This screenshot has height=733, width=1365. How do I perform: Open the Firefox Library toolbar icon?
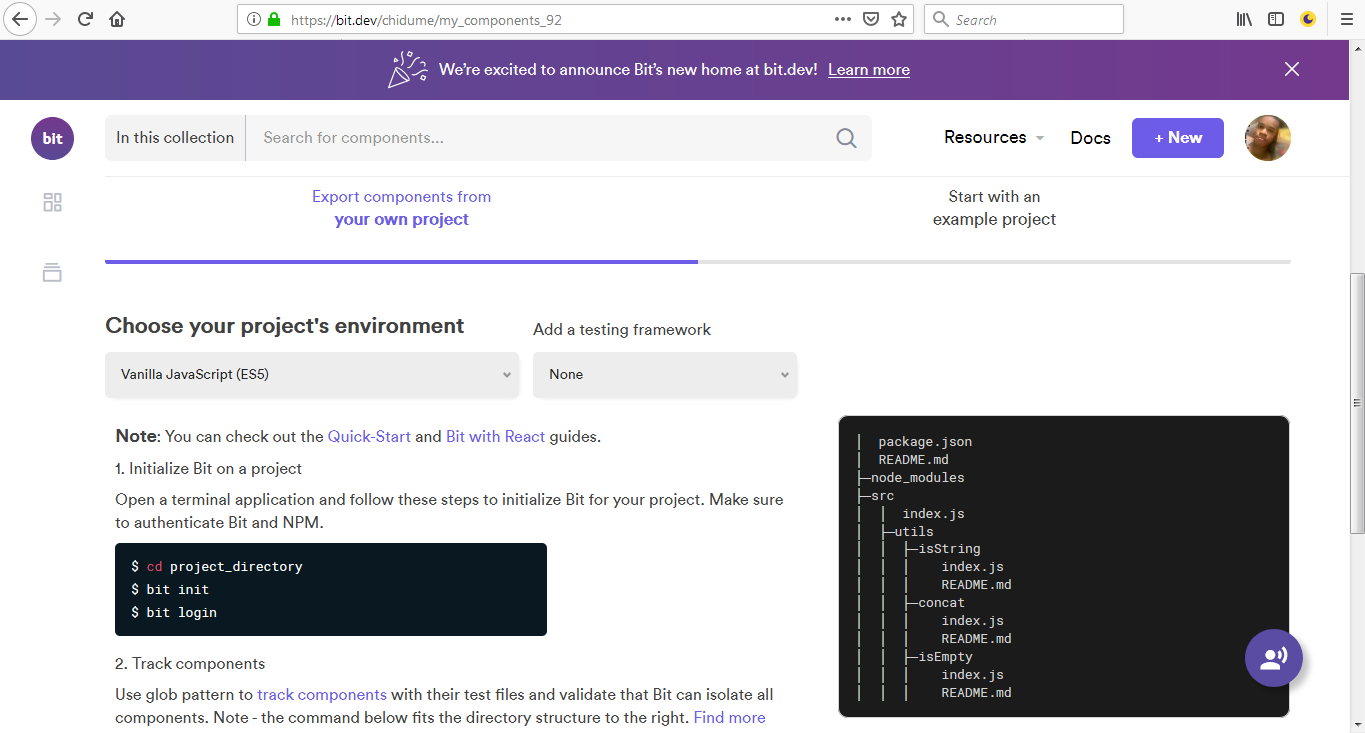click(x=1243, y=19)
